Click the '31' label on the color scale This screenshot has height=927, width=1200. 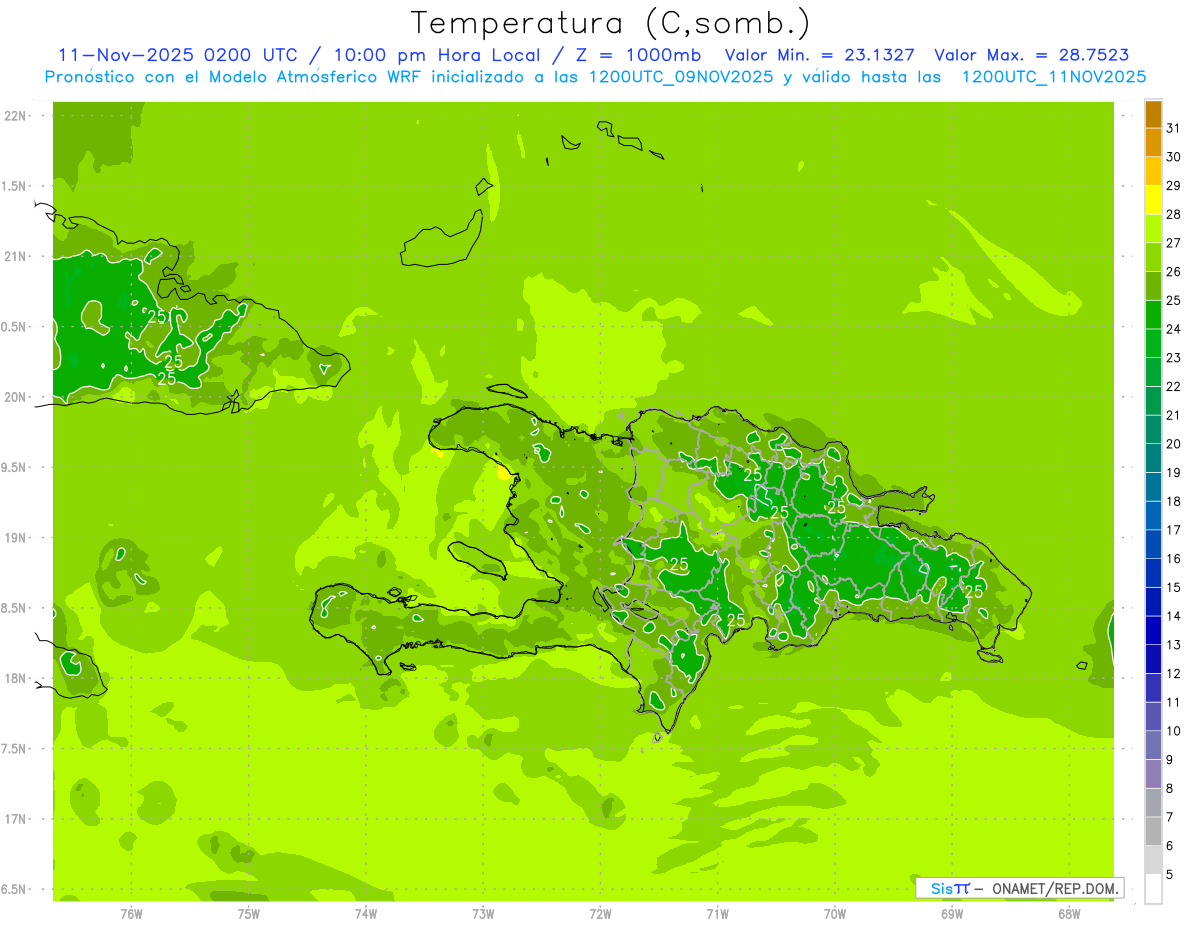[x=1174, y=128]
